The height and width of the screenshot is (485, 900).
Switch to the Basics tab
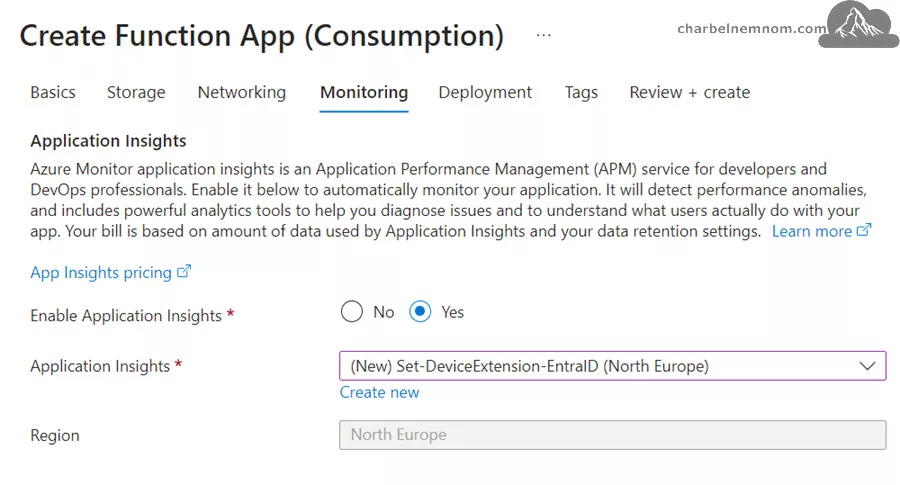[53, 92]
